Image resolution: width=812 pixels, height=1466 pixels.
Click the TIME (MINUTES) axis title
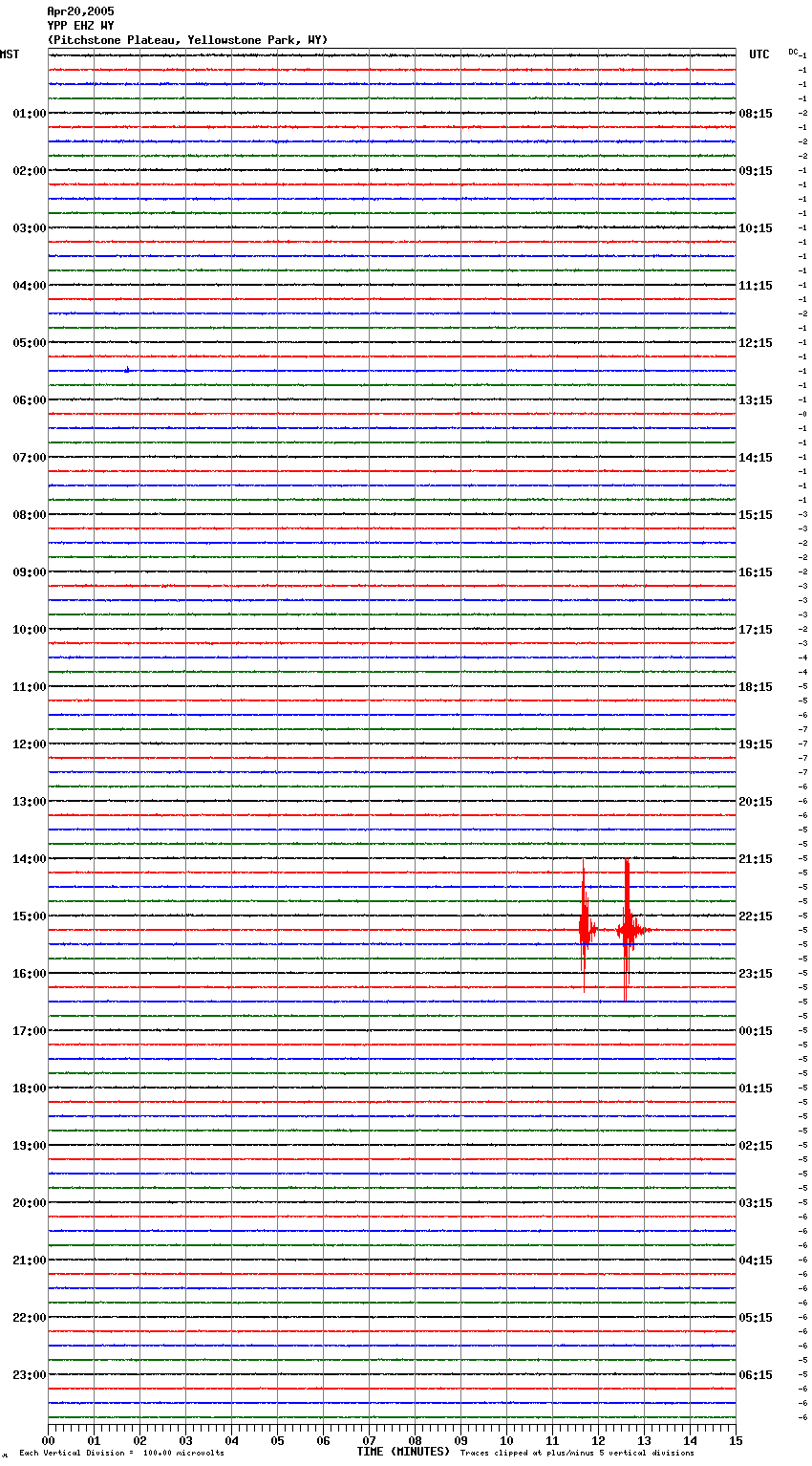403,1452
